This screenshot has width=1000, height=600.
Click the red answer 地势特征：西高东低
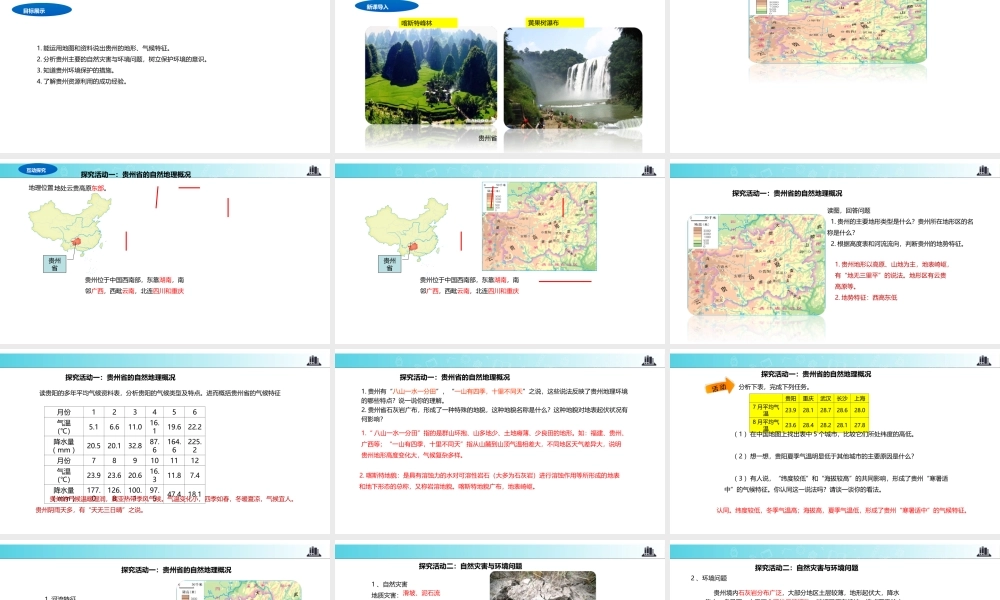(x=865, y=297)
